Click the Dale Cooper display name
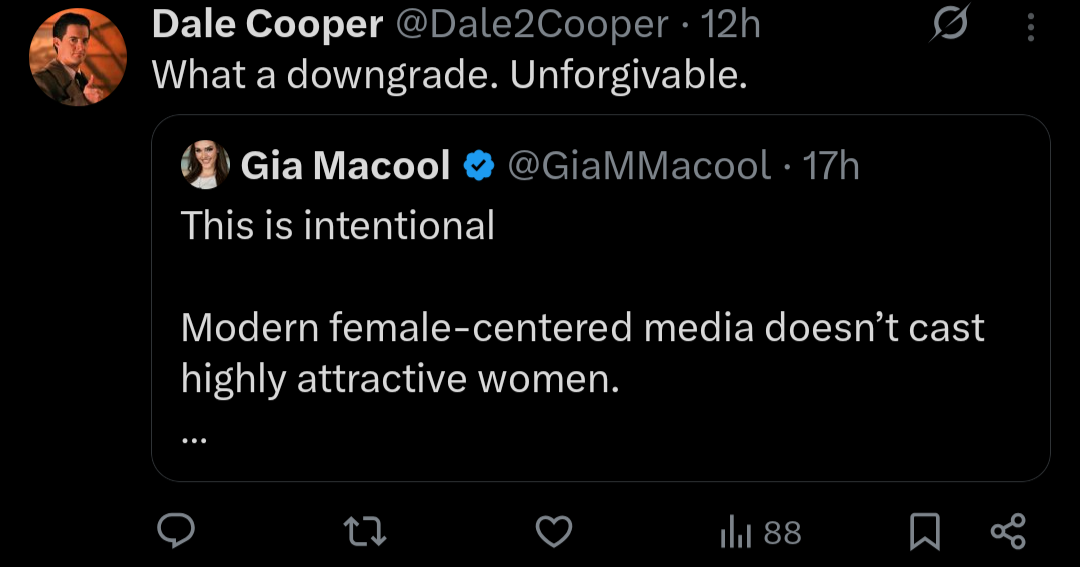Image resolution: width=1080 pixels, height=567 pixels. (x=267, y=26)
